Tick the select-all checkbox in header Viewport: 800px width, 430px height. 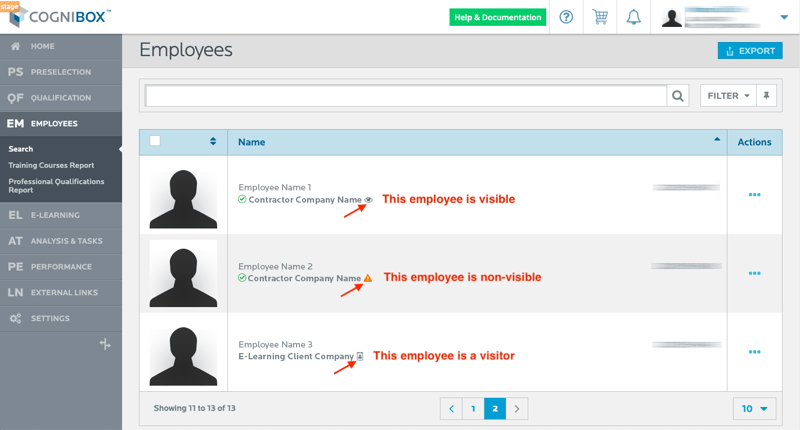pyautogui.click(x=155, y=141)
